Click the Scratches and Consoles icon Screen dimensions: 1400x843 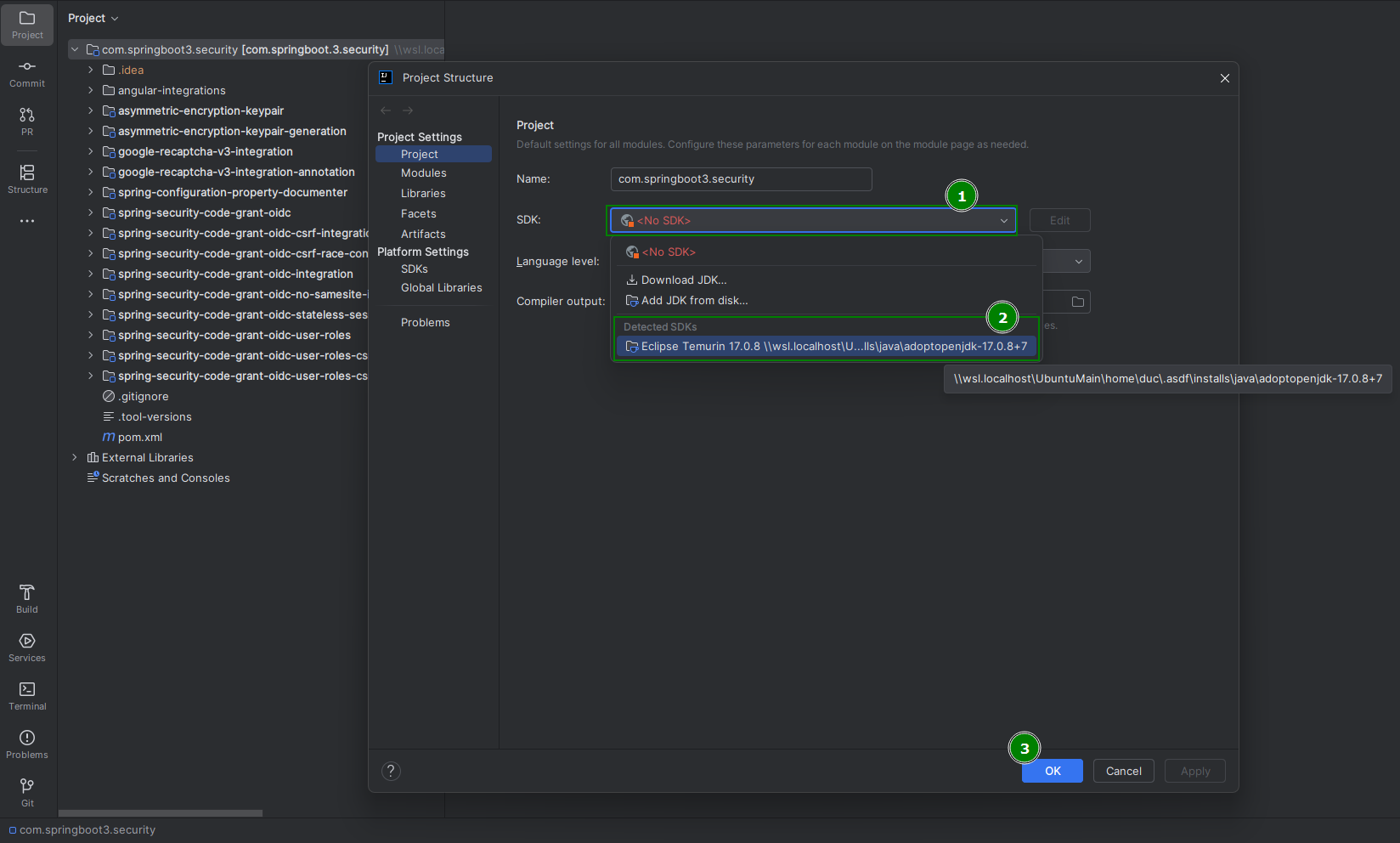[93, 478]
